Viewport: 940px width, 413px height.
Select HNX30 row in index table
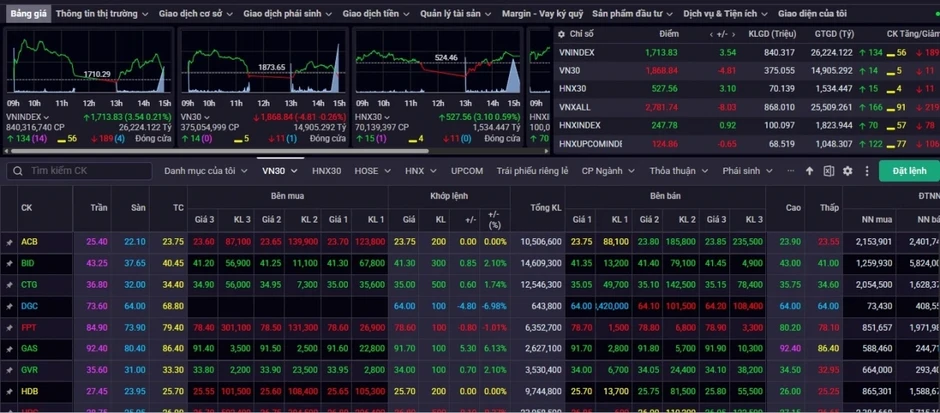point(747,89)
